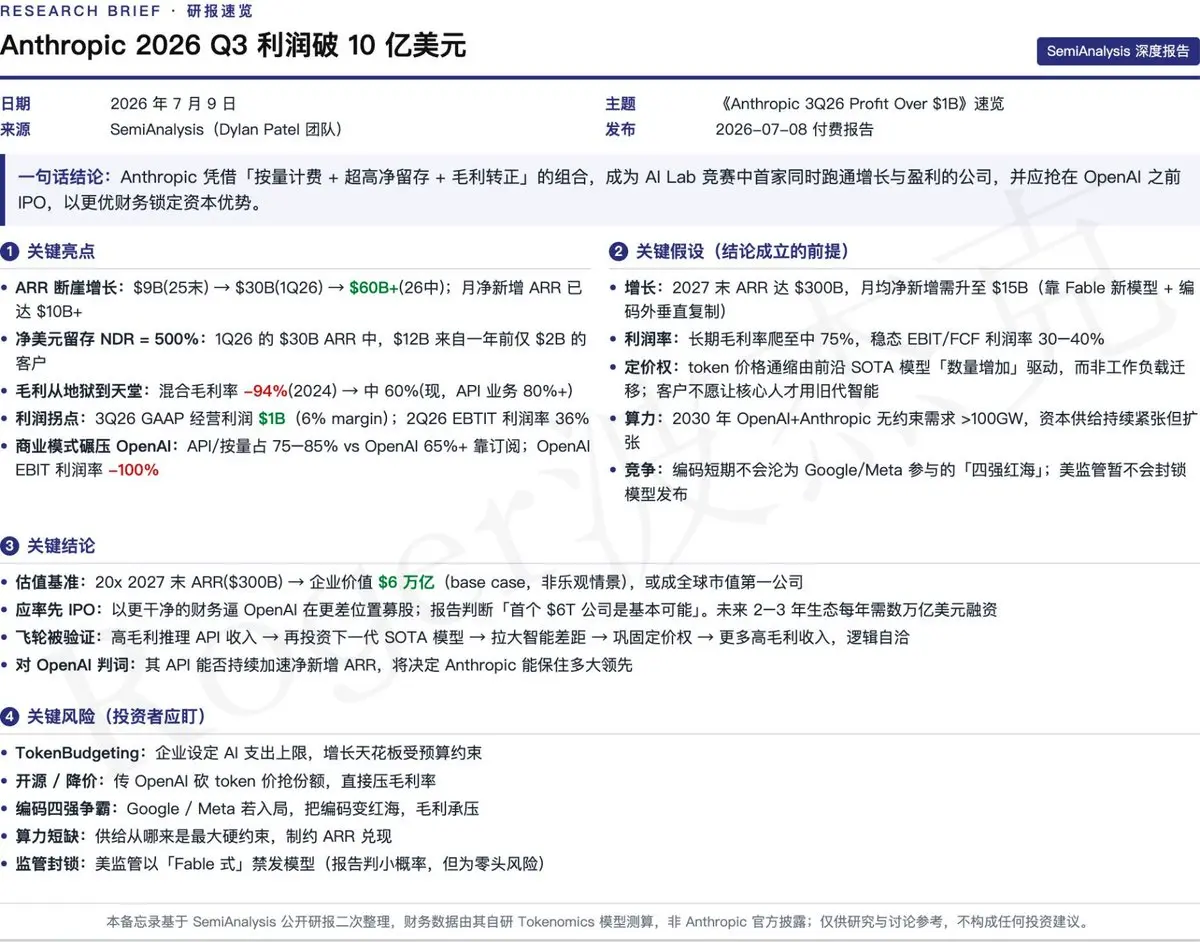
Task: Click the 发布 value 2026-07-08 付费报告
Action: point(795,130)
